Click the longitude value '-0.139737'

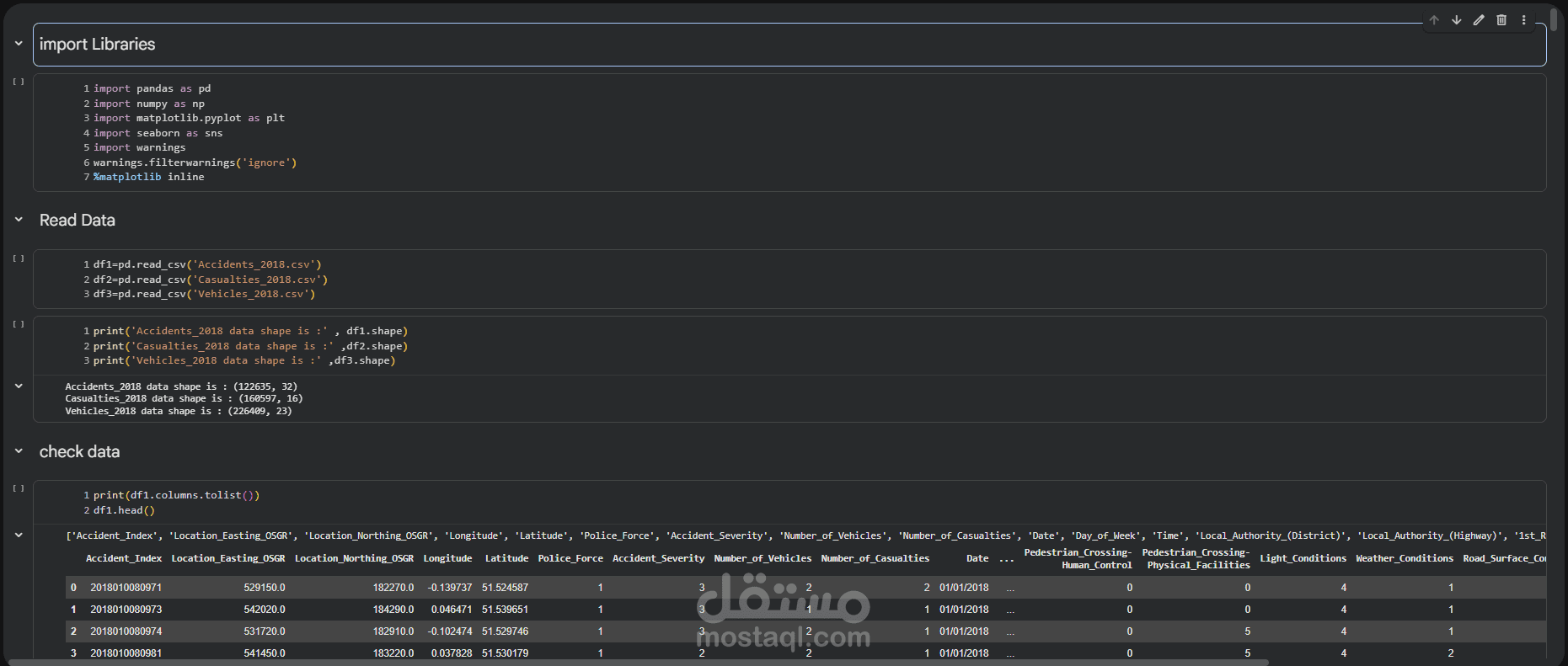point(450,588)
